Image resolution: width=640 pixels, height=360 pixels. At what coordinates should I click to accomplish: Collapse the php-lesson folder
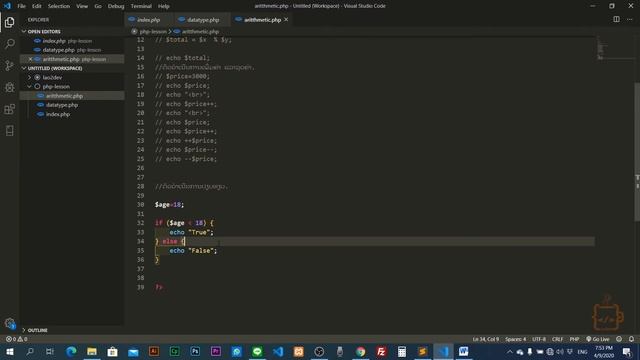pos(56,87)
